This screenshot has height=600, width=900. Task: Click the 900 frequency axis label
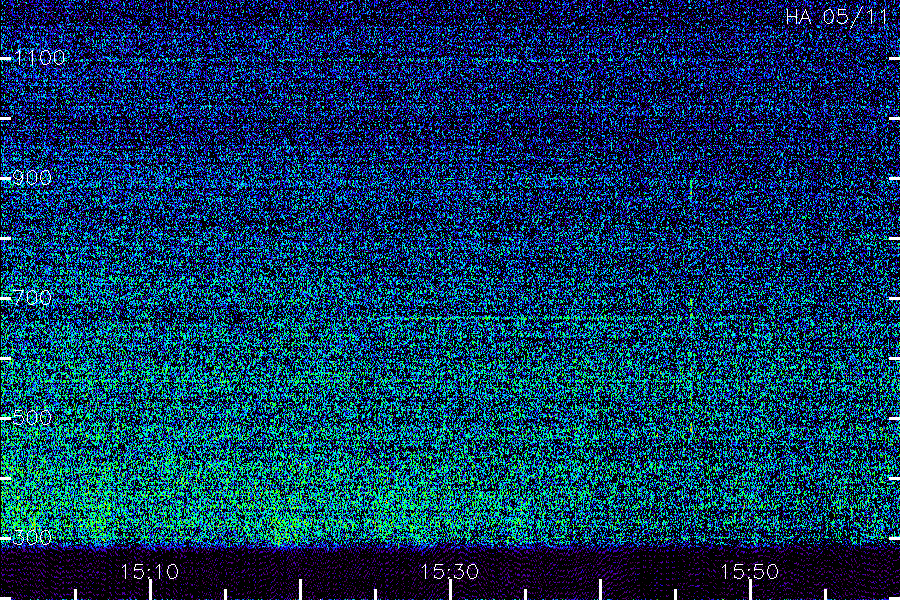tap(33, 177)
